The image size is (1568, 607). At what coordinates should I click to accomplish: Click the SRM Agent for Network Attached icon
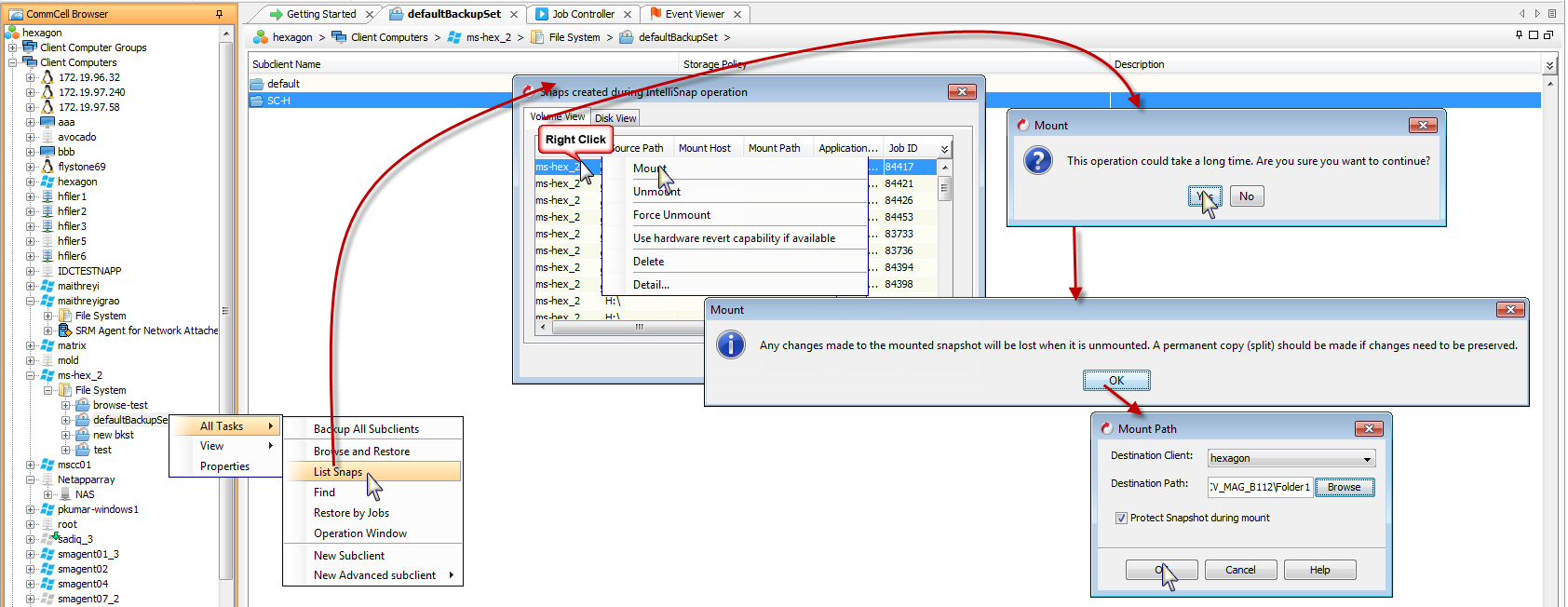[65, 330]
